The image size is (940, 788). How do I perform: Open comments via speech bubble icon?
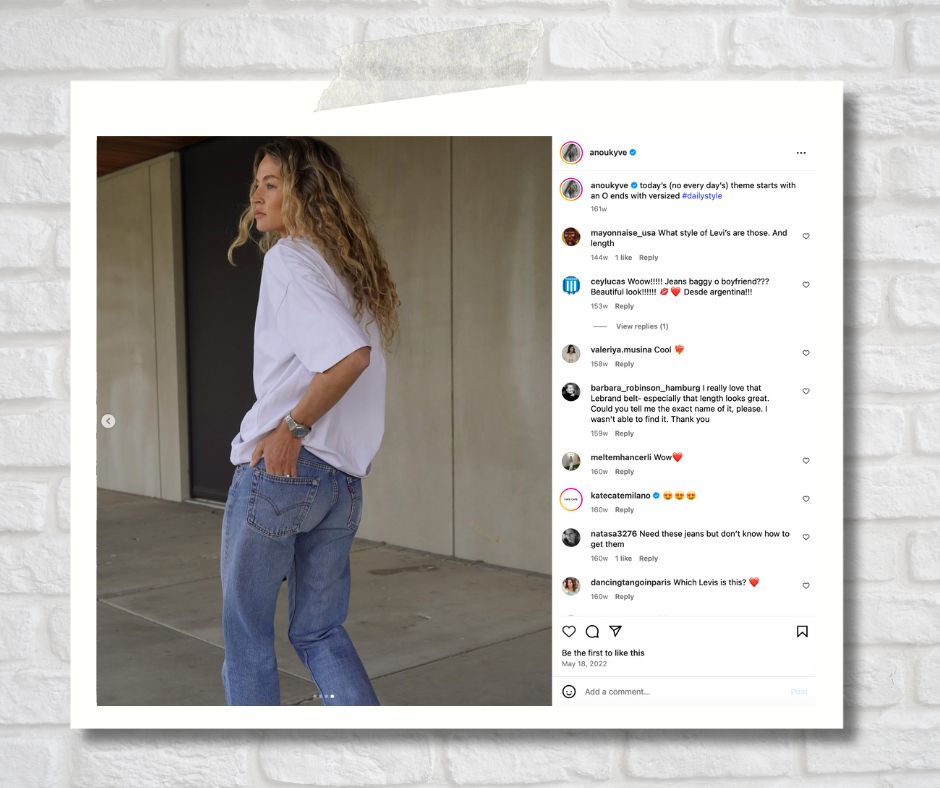click(592, 631)
